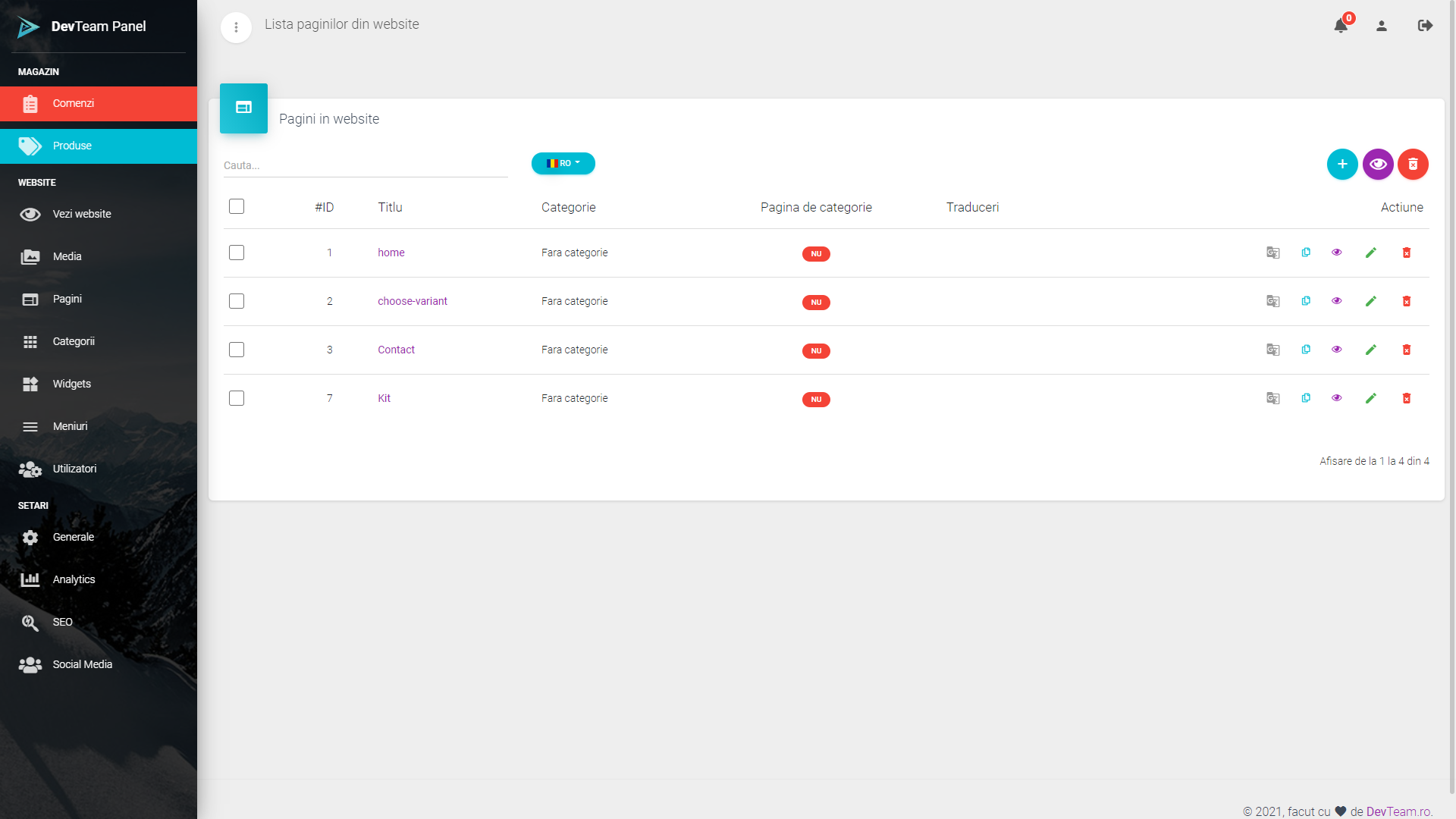Viewport: 1456px width, 819px height.
Task: Delete the Kit page with red trash icon
Action: pyautogui.click(x=1406, y=398)
